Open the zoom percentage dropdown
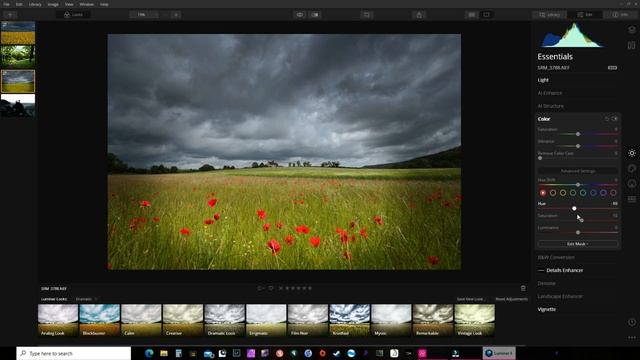 [144, 15]
